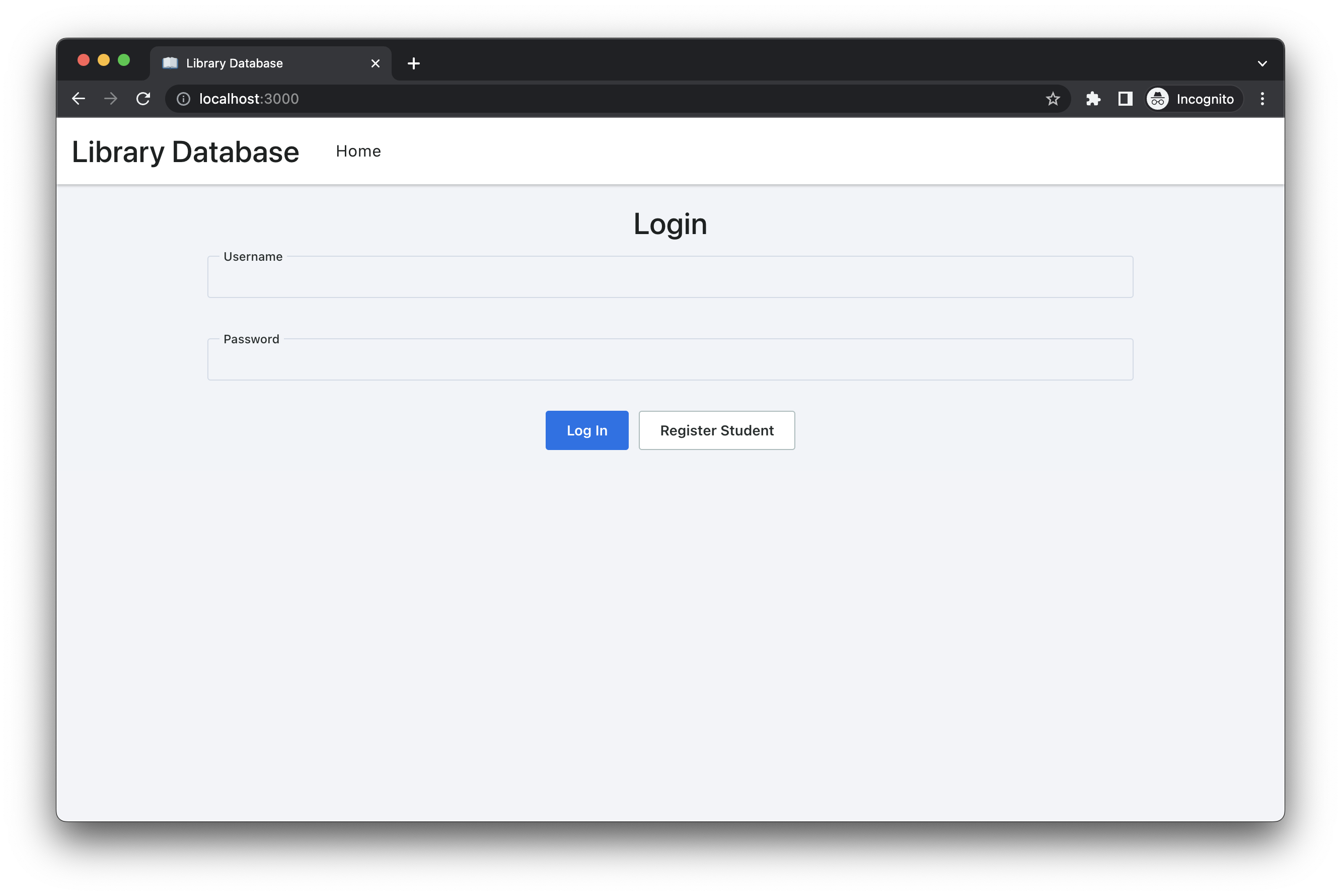The height and width of the screenshot is (896, 1341).
Task: Open Chrome's three-dot menu
Action: pos(1262,99)
